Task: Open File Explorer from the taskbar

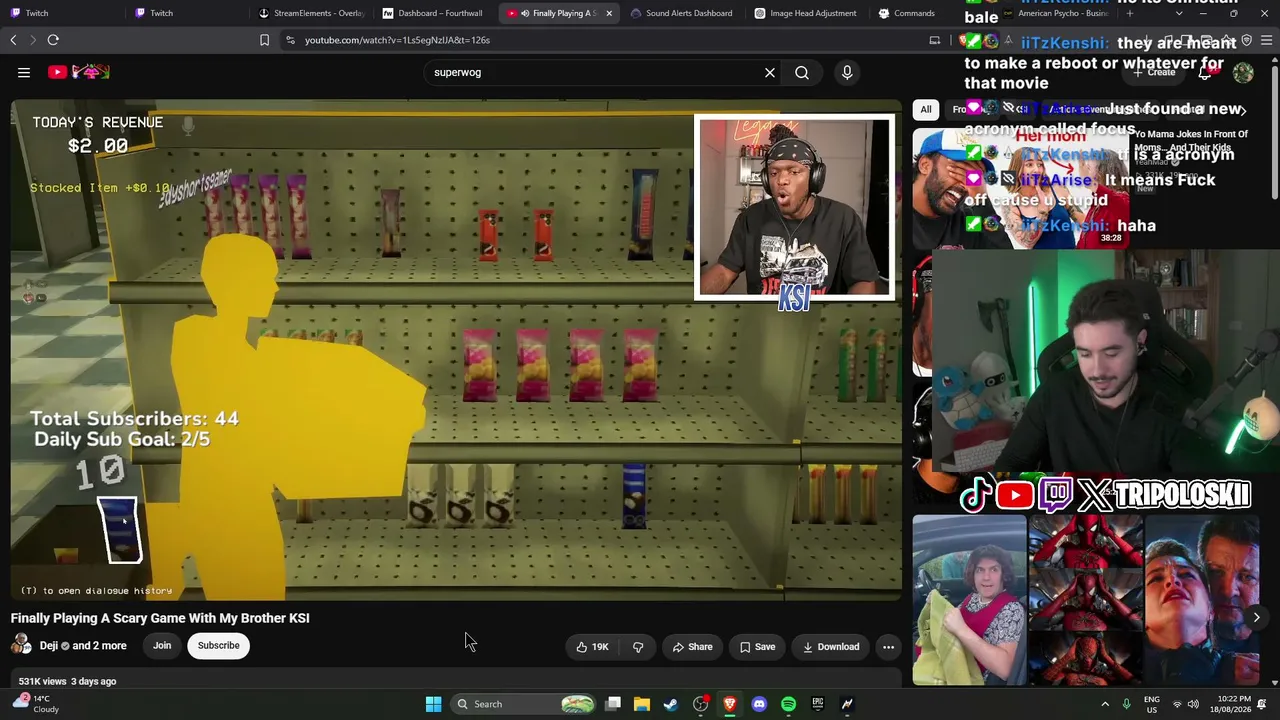Action: pyautogui.click(x=642, y=704)
